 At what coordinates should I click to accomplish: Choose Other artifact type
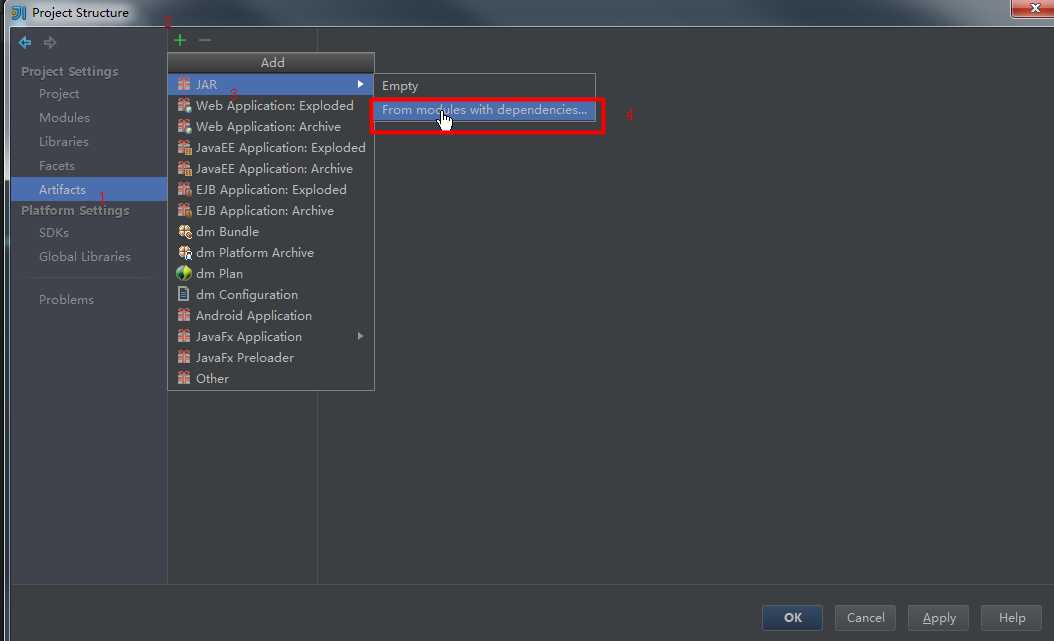tap(270, 378)
